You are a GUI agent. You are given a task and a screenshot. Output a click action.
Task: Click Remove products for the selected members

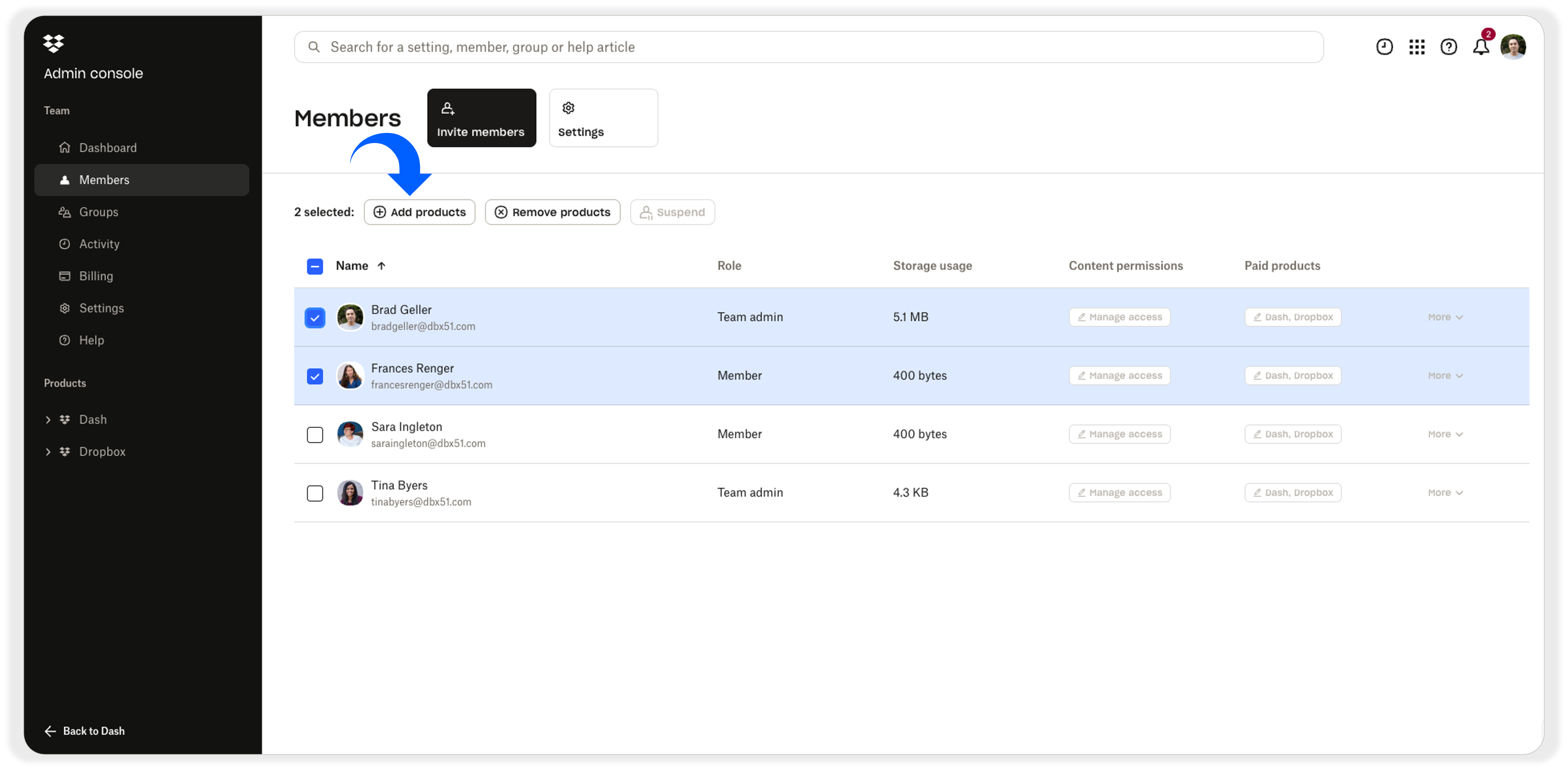point(552,212)
